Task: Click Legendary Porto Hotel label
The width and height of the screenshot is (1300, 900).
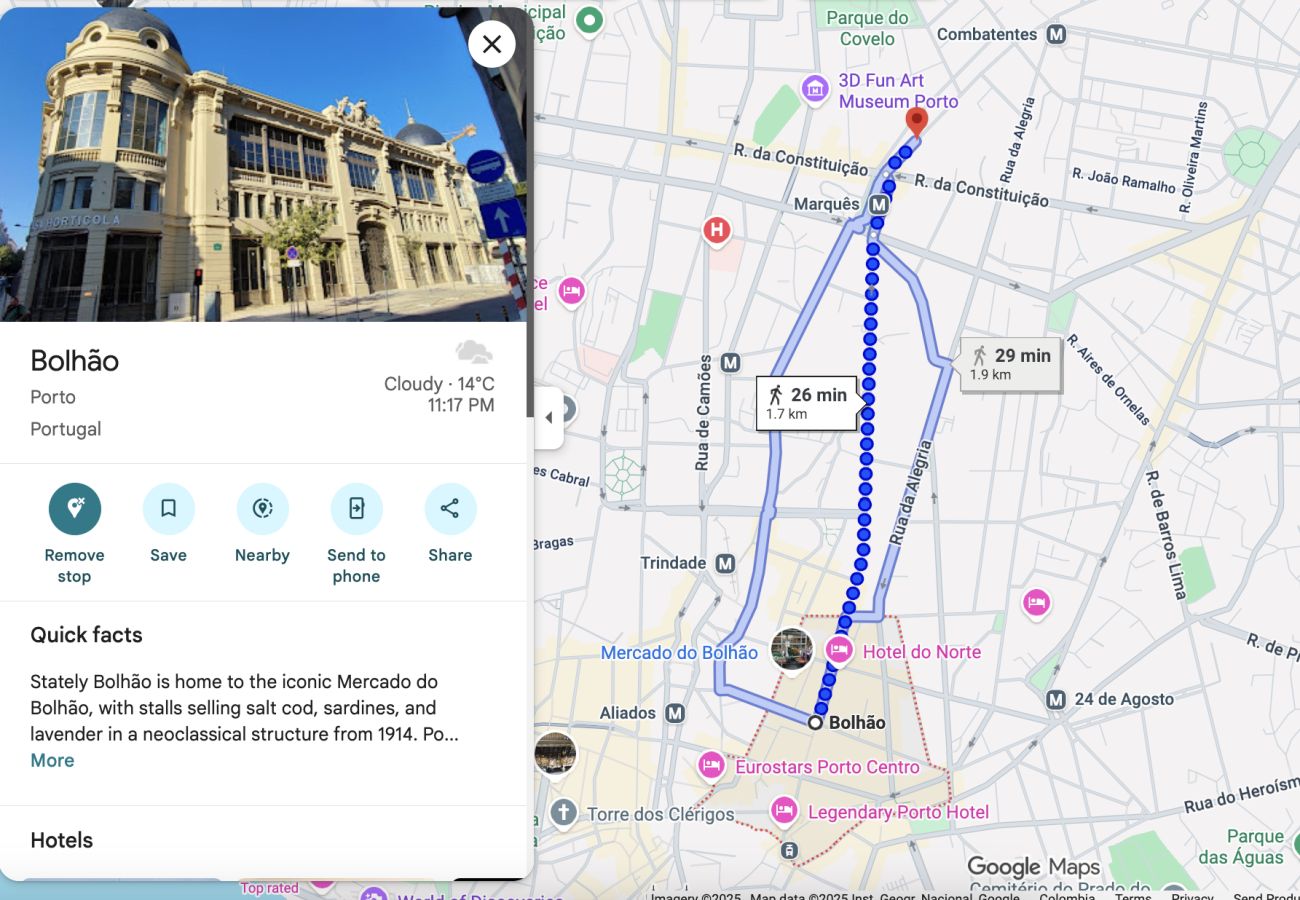Action: 898,812
